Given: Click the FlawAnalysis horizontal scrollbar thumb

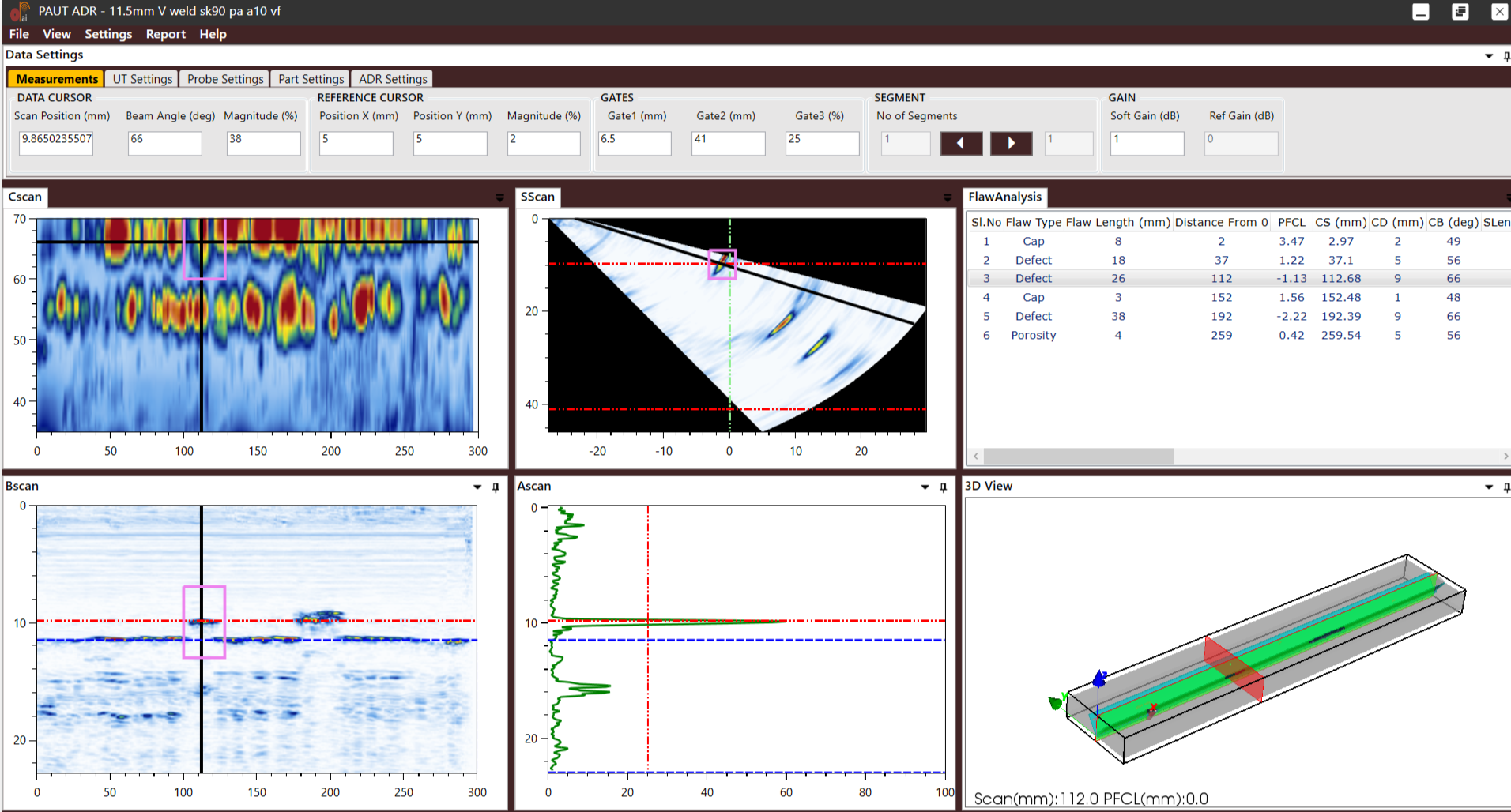Looking at the screenshot, I should [1079, 457].
